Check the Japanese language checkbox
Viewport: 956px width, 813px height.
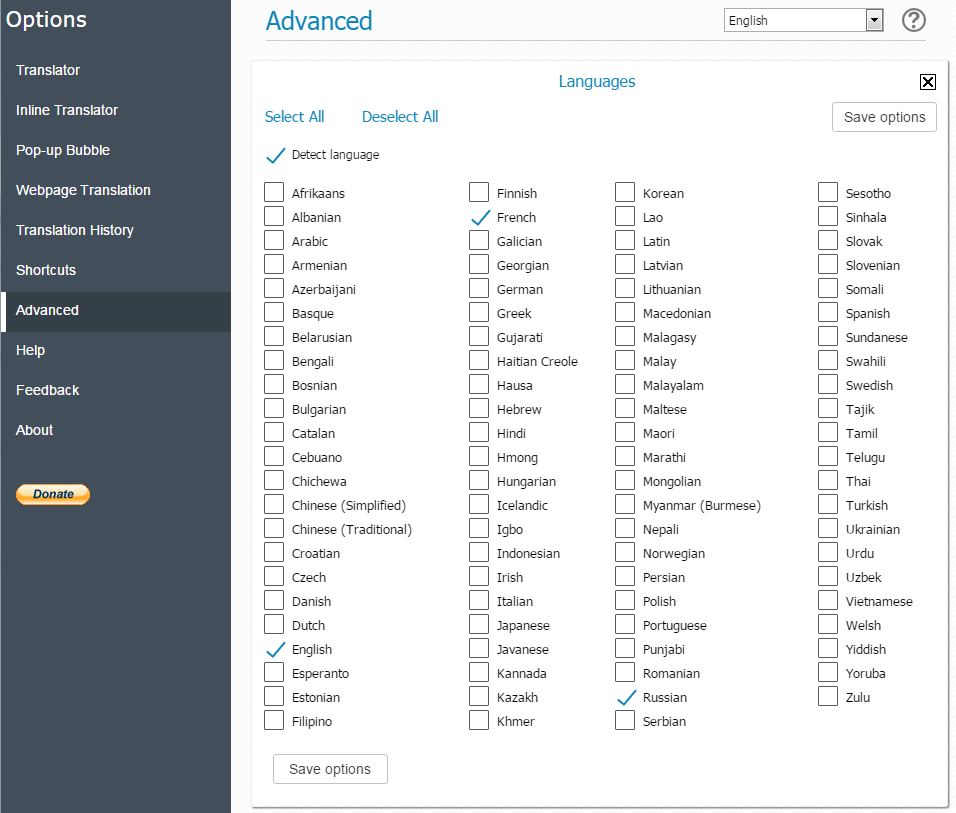[x=479, y=625]
